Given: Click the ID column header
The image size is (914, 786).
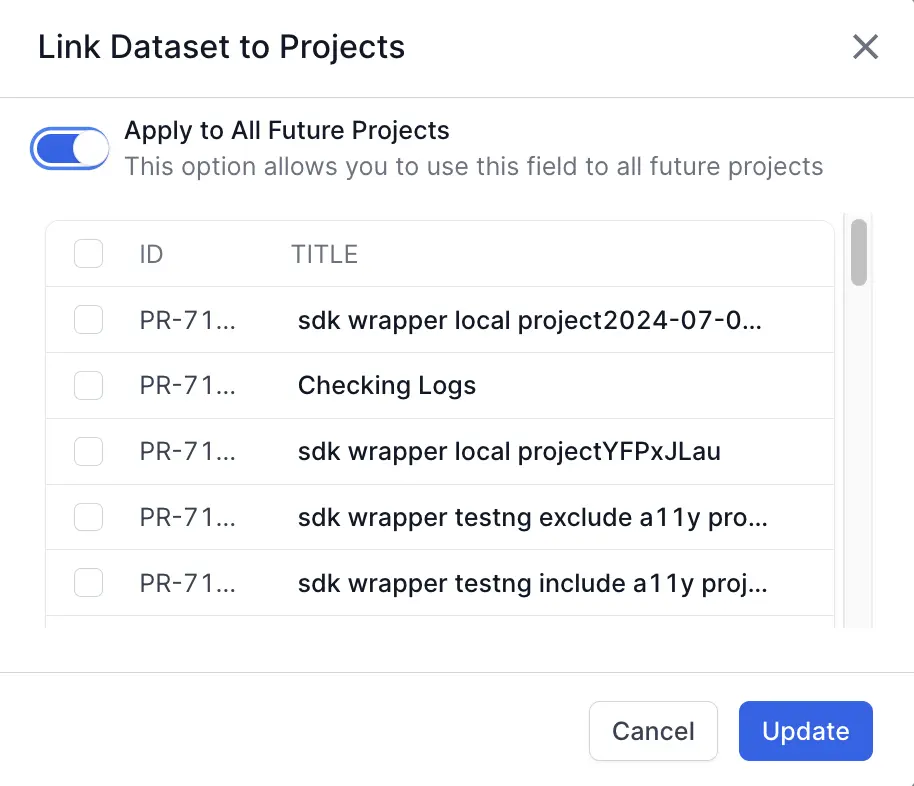Looking at the screenshot, I should pos(151,254).
